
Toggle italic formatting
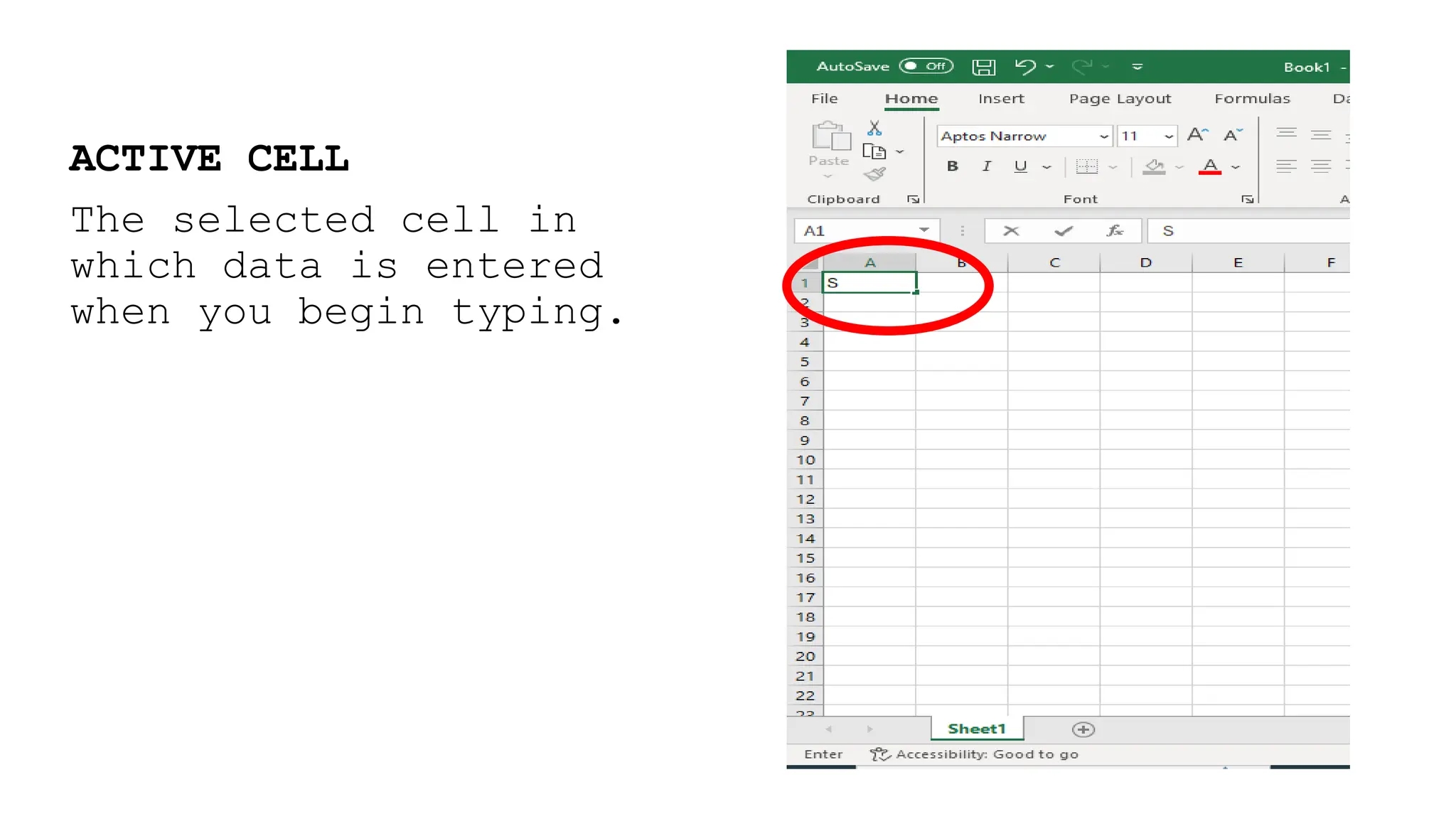click(986, 166)
